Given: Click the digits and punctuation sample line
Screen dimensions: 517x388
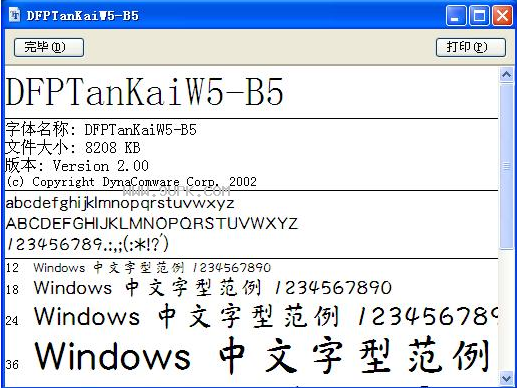Looking at the screenshot, I should coord(87,243).
